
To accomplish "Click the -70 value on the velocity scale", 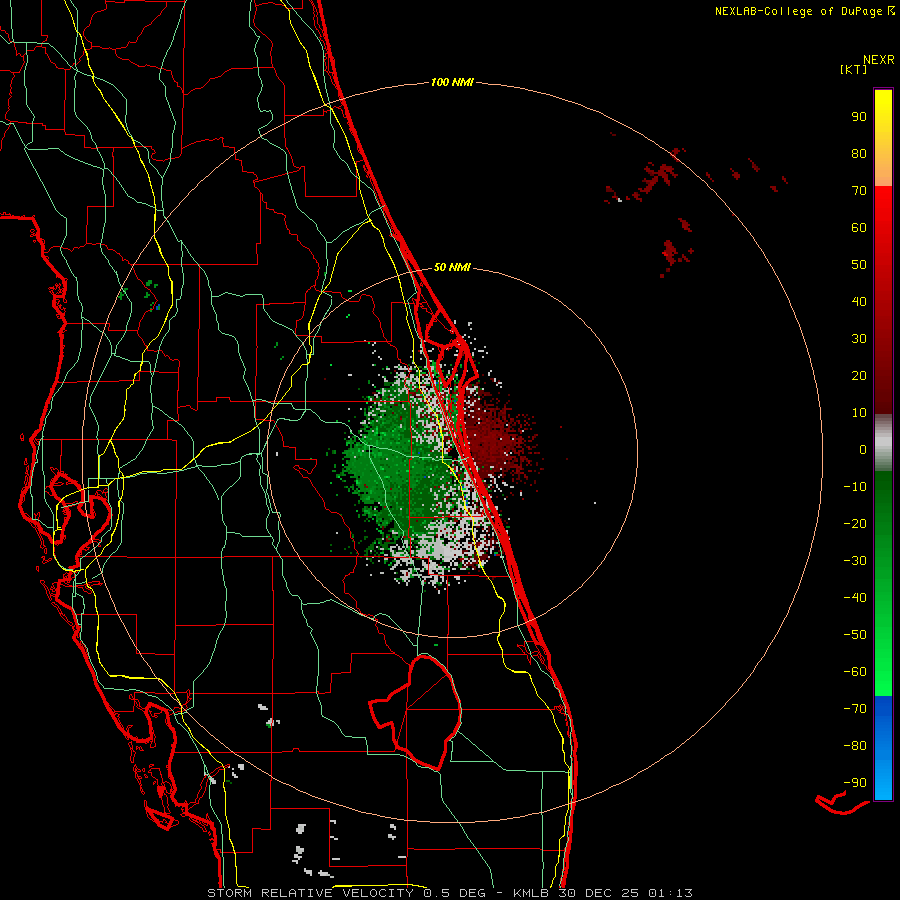I will point(855,709).
